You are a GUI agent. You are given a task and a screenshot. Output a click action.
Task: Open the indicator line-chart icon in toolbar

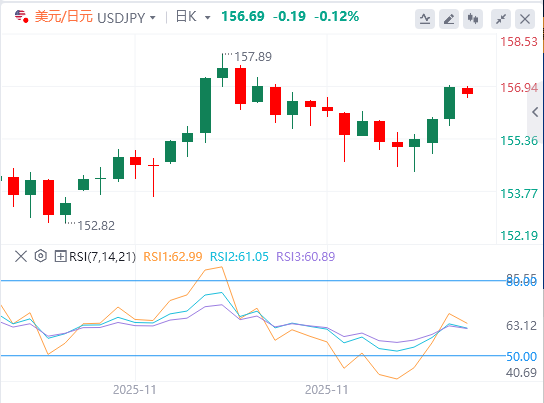425,19
